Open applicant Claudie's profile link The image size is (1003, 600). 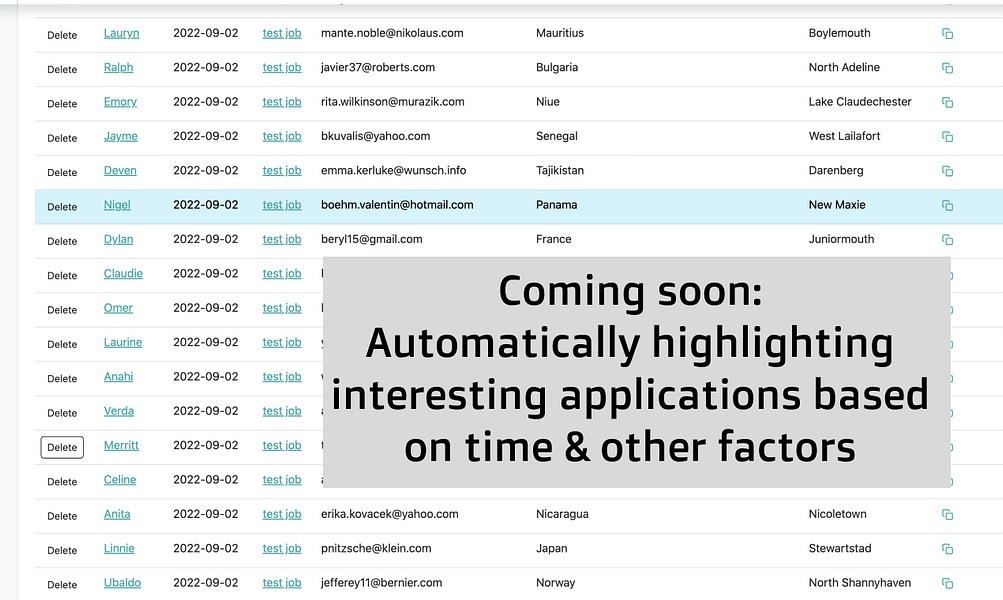click(123, 274)
